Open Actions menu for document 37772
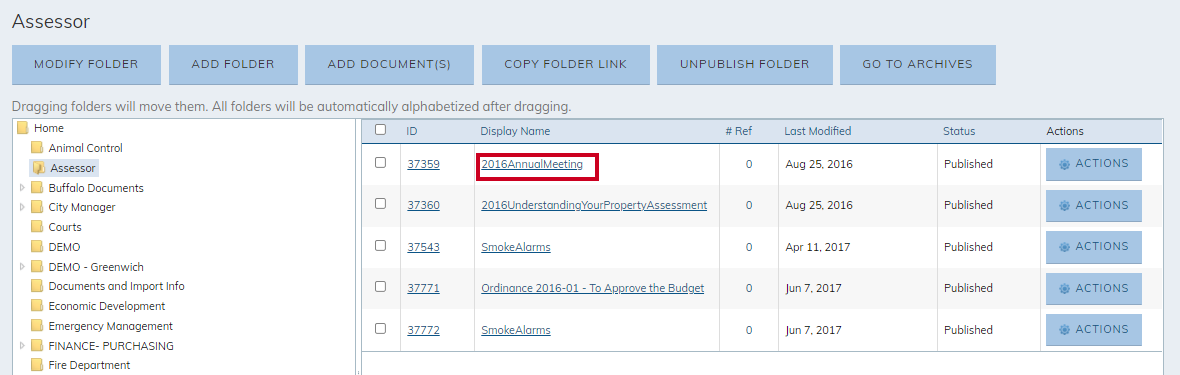The height and width of the screenshot is (375, 1180). pyautogui.click(x=1093, y=330)
